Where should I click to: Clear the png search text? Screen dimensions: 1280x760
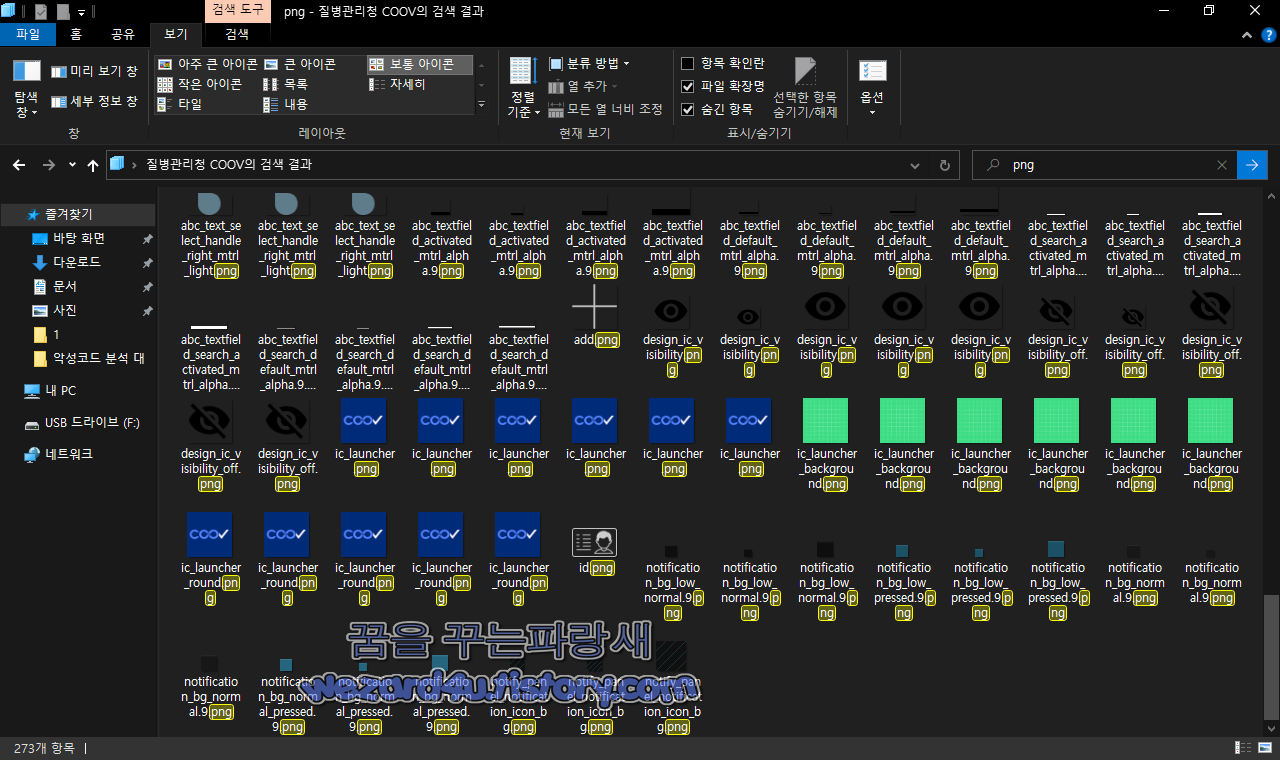[x=1221, y=165]
